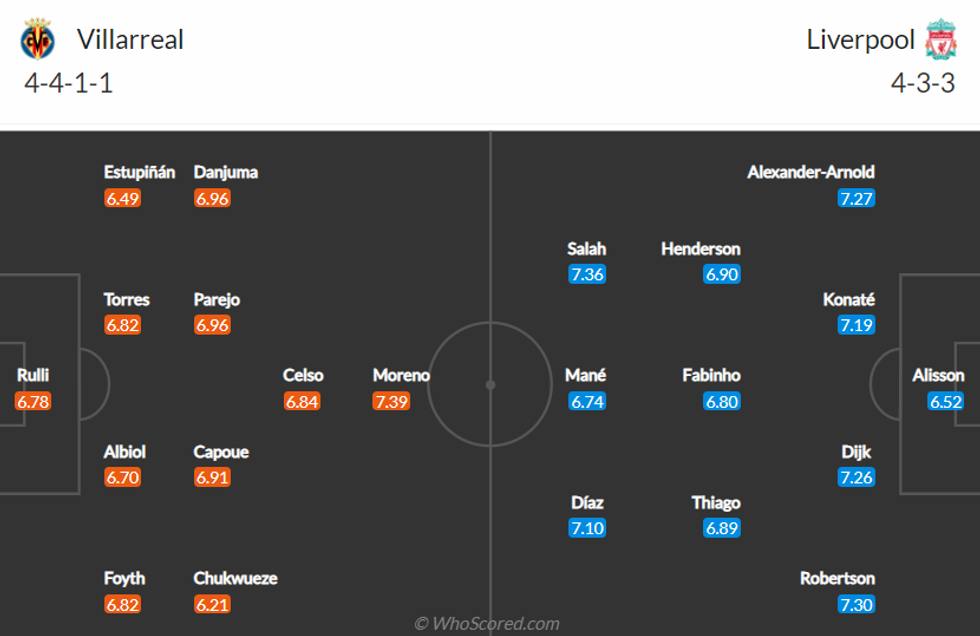Click Parejo's player name

click(x=217, y=299)
